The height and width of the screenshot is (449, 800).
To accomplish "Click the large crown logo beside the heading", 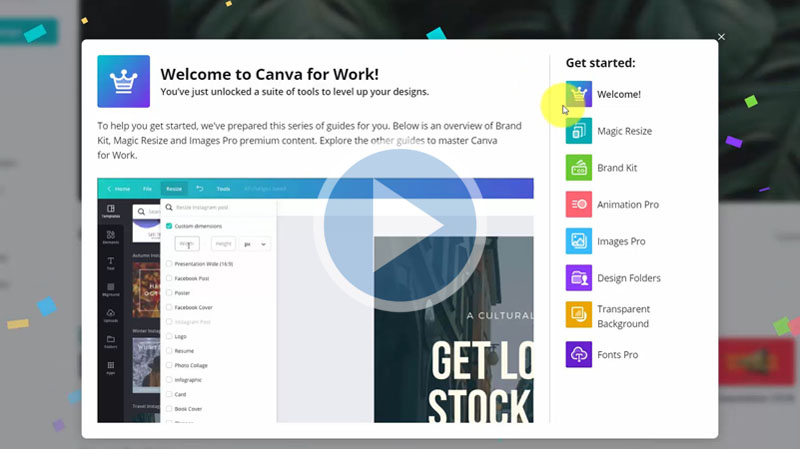I will (123, 81).
